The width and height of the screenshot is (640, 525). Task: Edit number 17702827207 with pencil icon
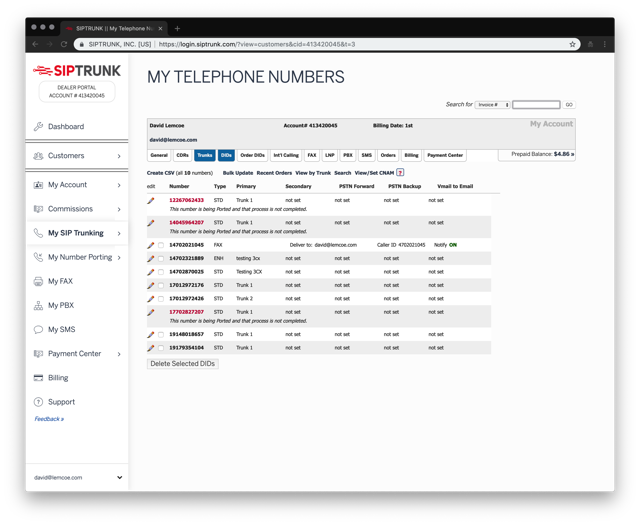(151, 312)
